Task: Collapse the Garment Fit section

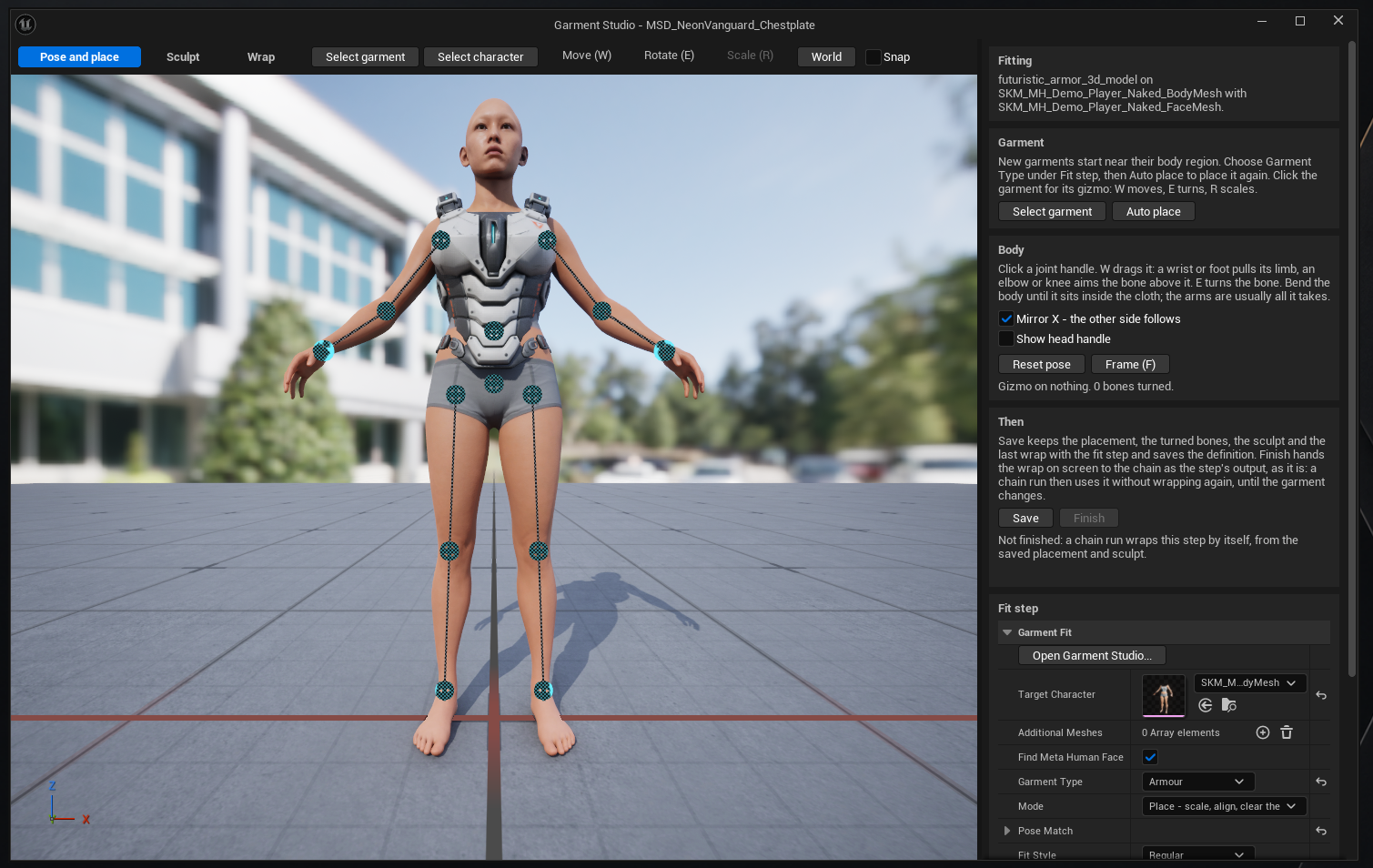Action: tap(1007, 632)
